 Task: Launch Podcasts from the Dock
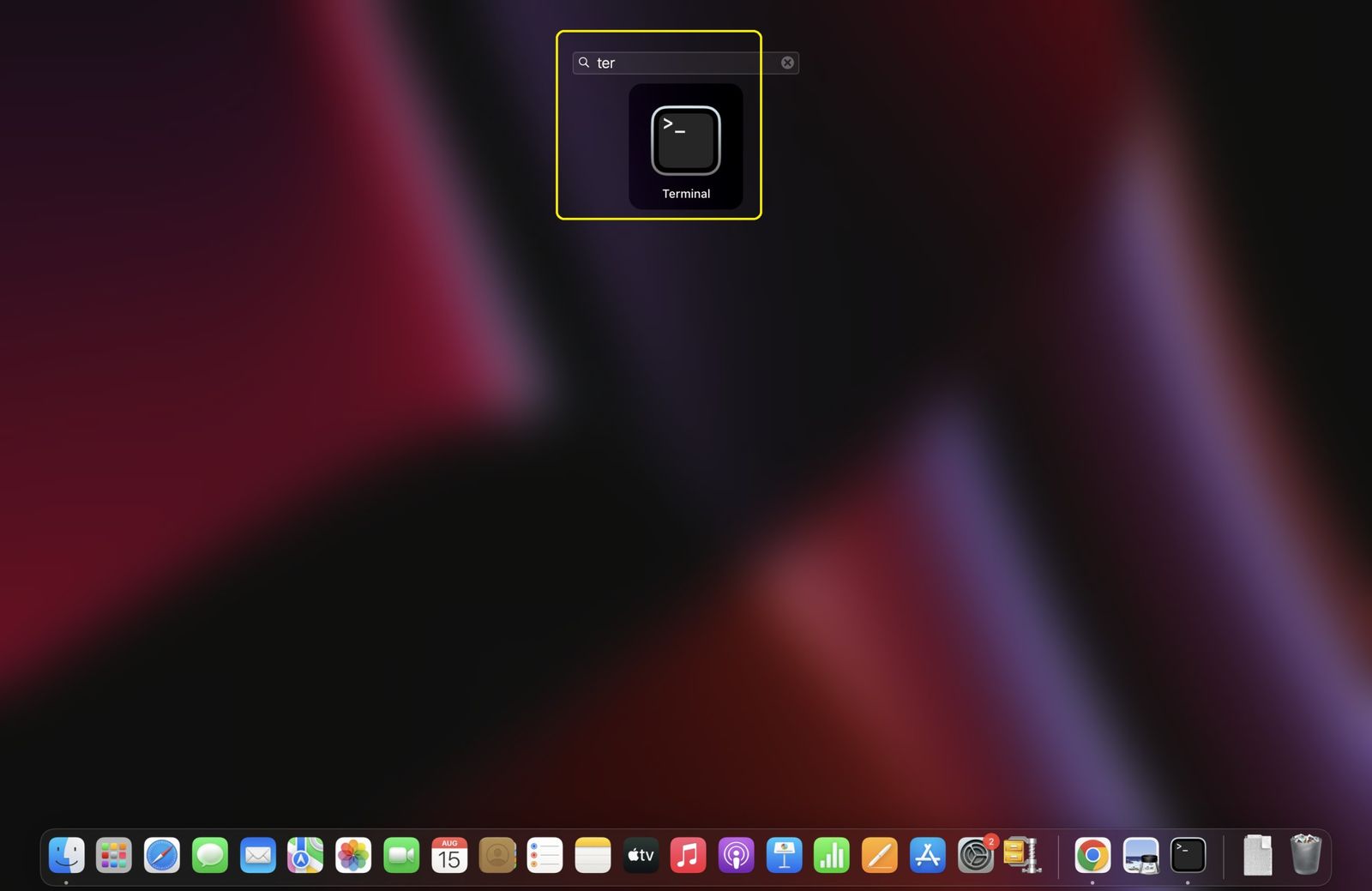coord(736,855)
